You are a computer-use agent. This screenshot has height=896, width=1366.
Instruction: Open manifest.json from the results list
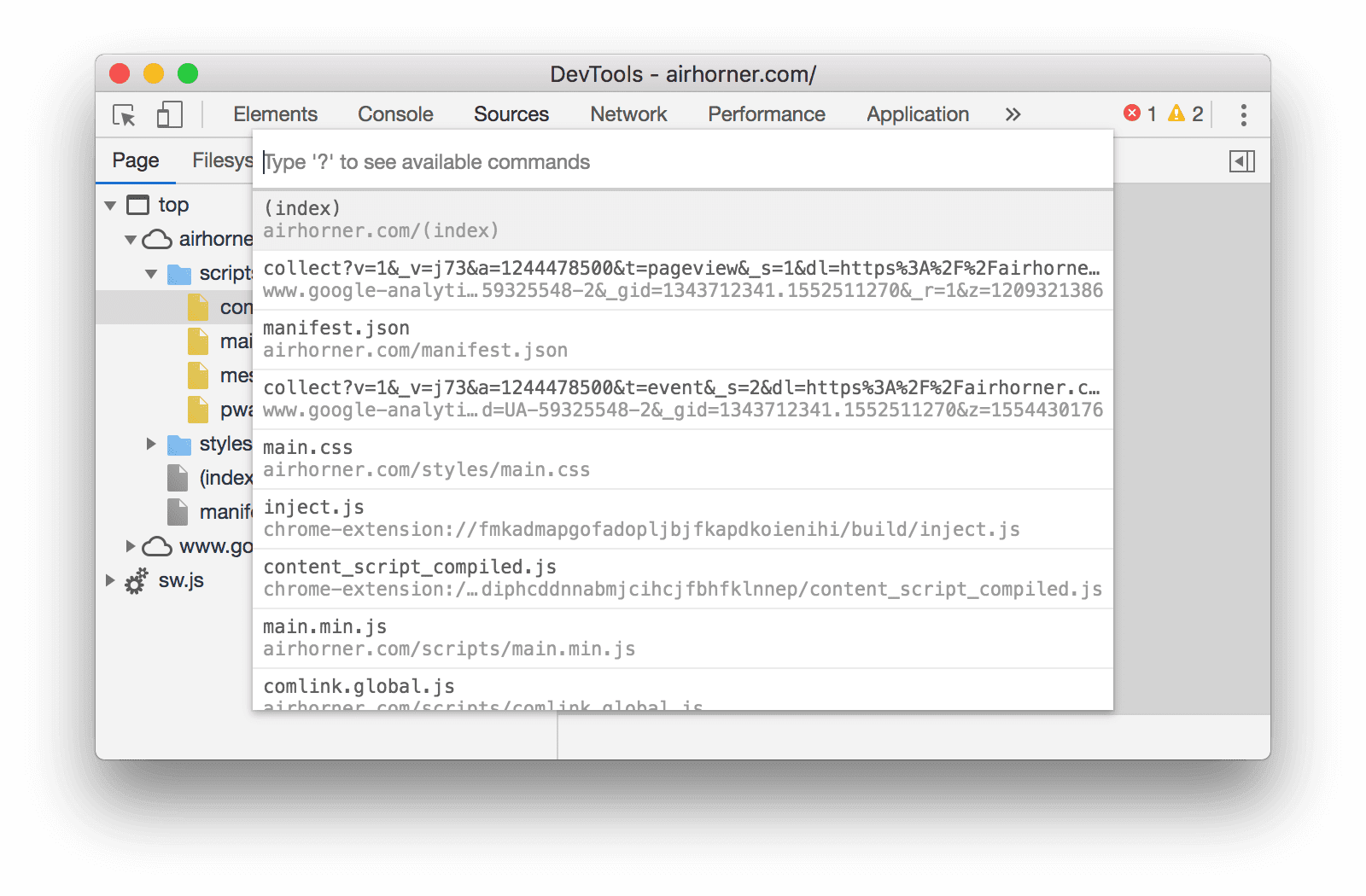[x=598, y=338]
